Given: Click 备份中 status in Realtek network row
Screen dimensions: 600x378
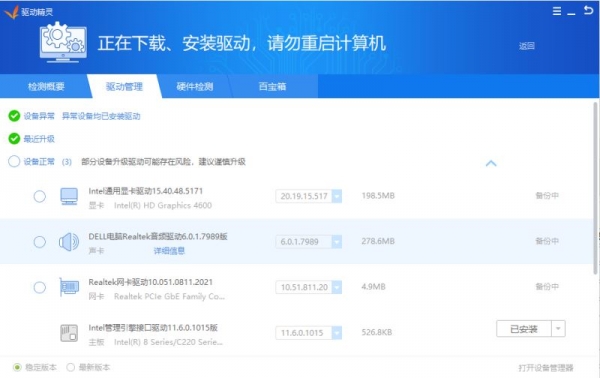Looking at the screenshot, I should click(547, 287).
